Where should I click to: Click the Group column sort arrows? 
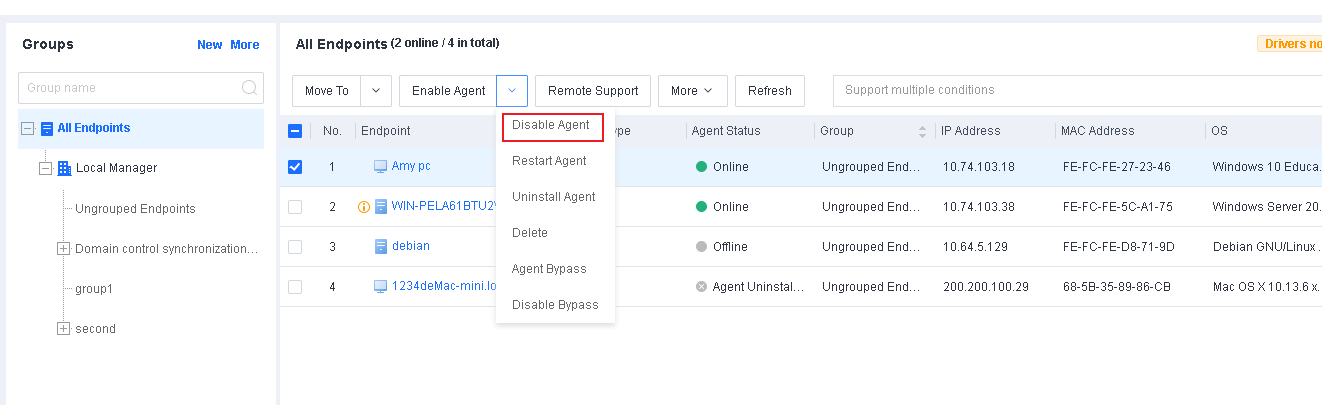[922, 131]
